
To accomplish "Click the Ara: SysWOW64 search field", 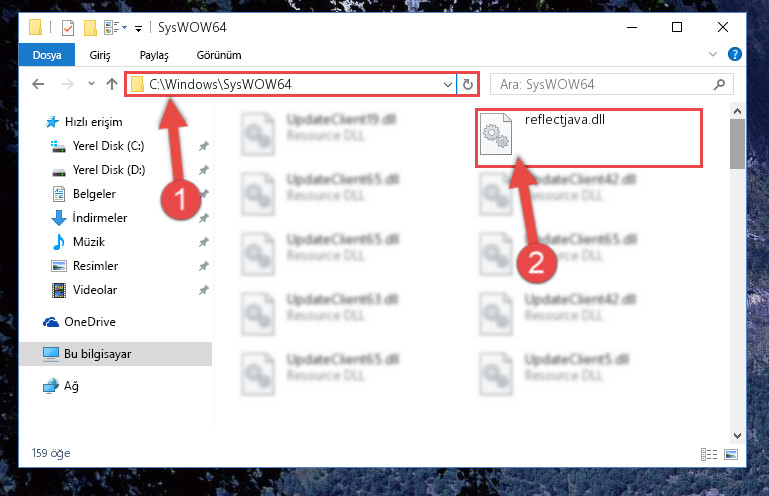I will pos(601,84).
